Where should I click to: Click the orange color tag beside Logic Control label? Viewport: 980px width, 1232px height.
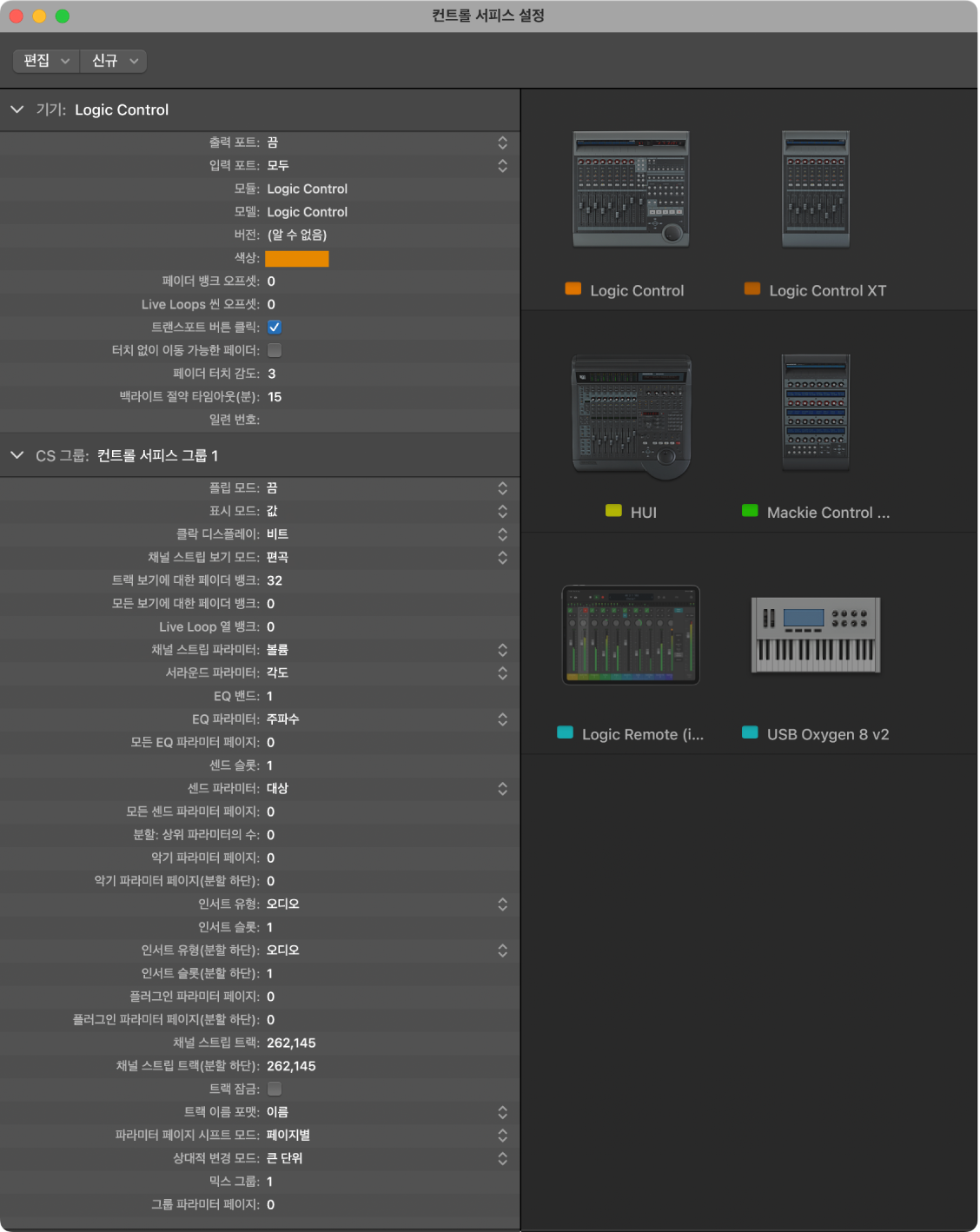point(573,289)
